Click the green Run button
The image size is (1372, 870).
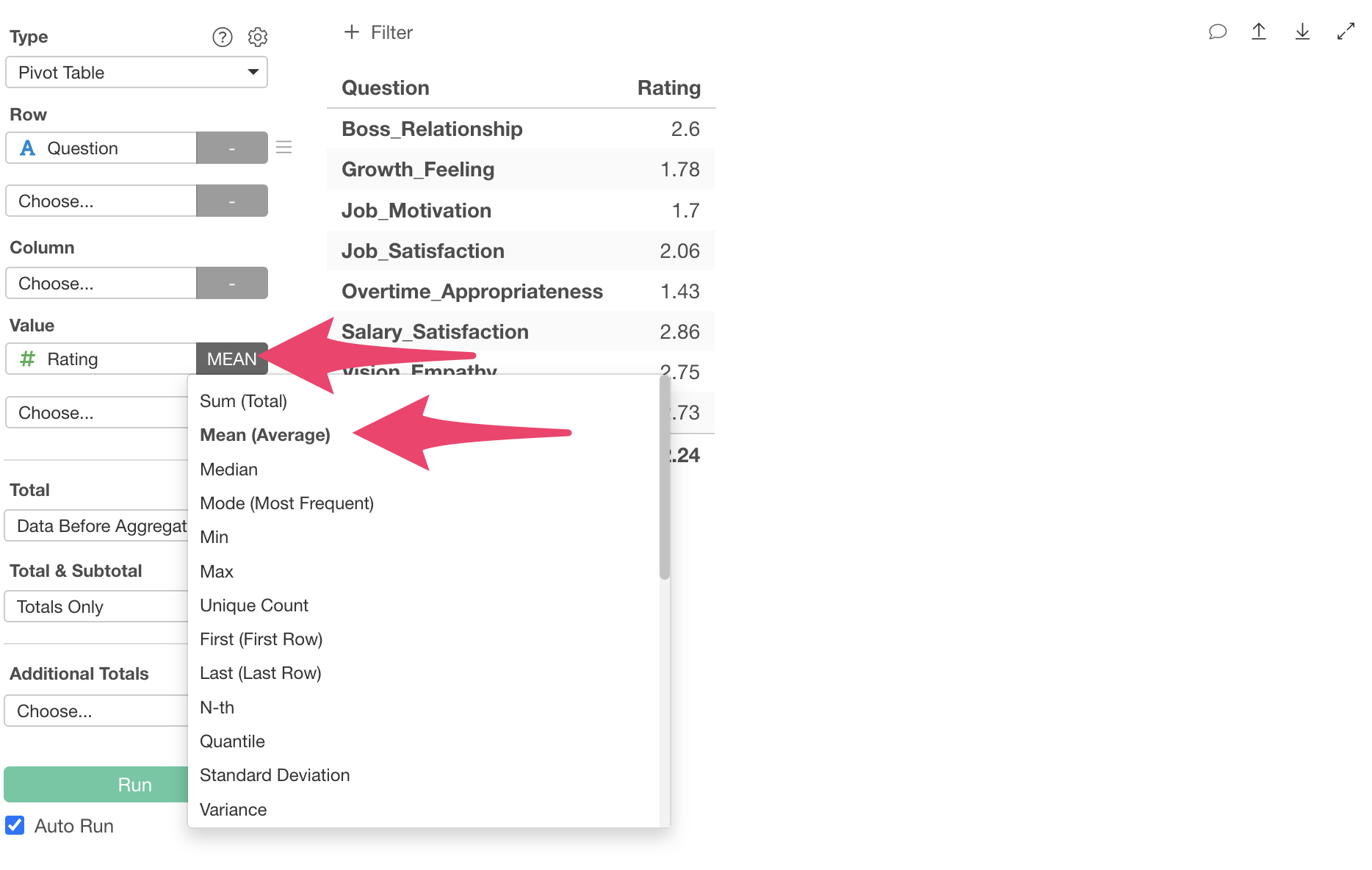tap(96, 785)
